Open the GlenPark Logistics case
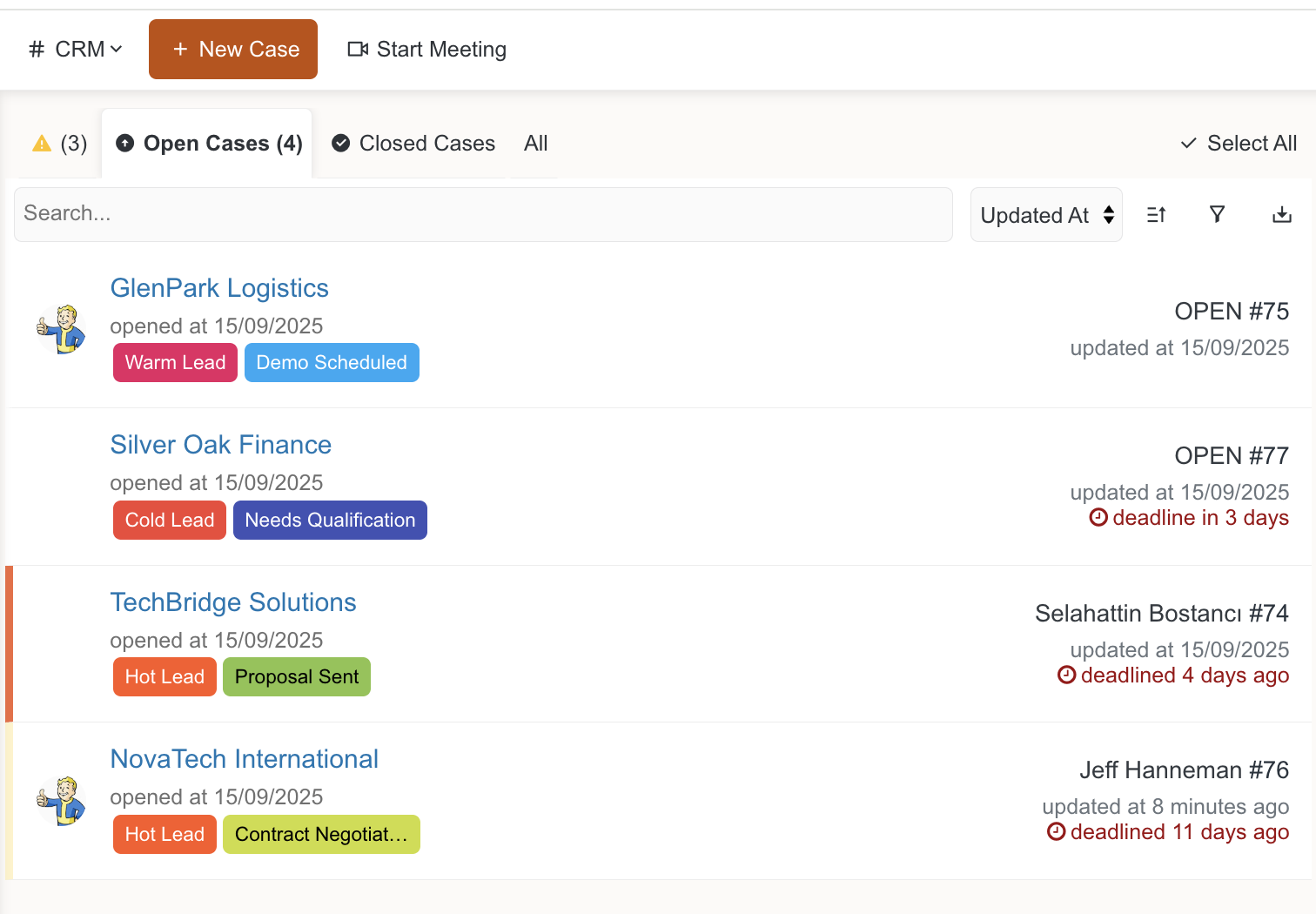Screen dimensions: 1316x914 point(219,287)
